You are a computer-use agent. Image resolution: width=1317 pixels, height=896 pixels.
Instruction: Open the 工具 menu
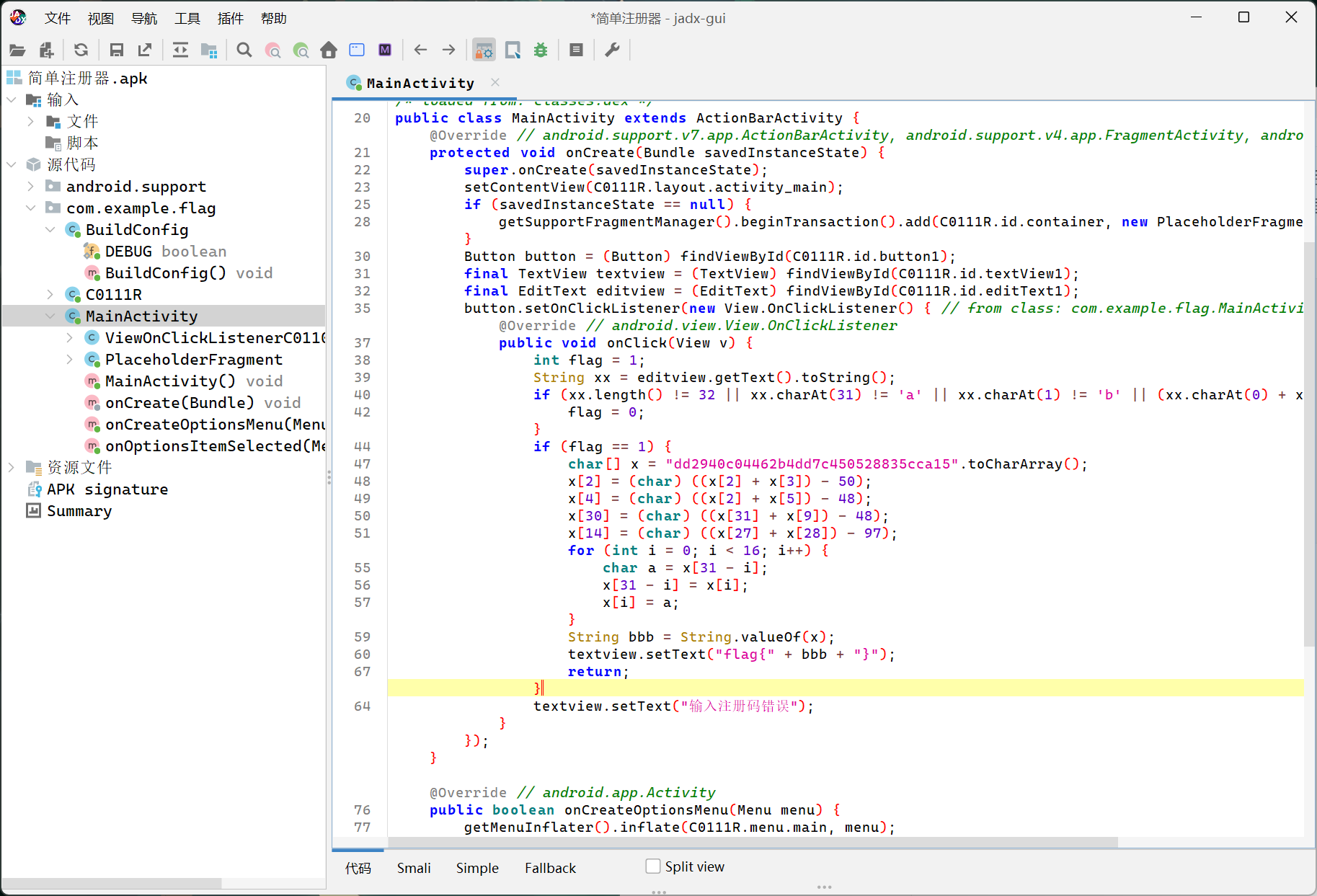[187, 18]
